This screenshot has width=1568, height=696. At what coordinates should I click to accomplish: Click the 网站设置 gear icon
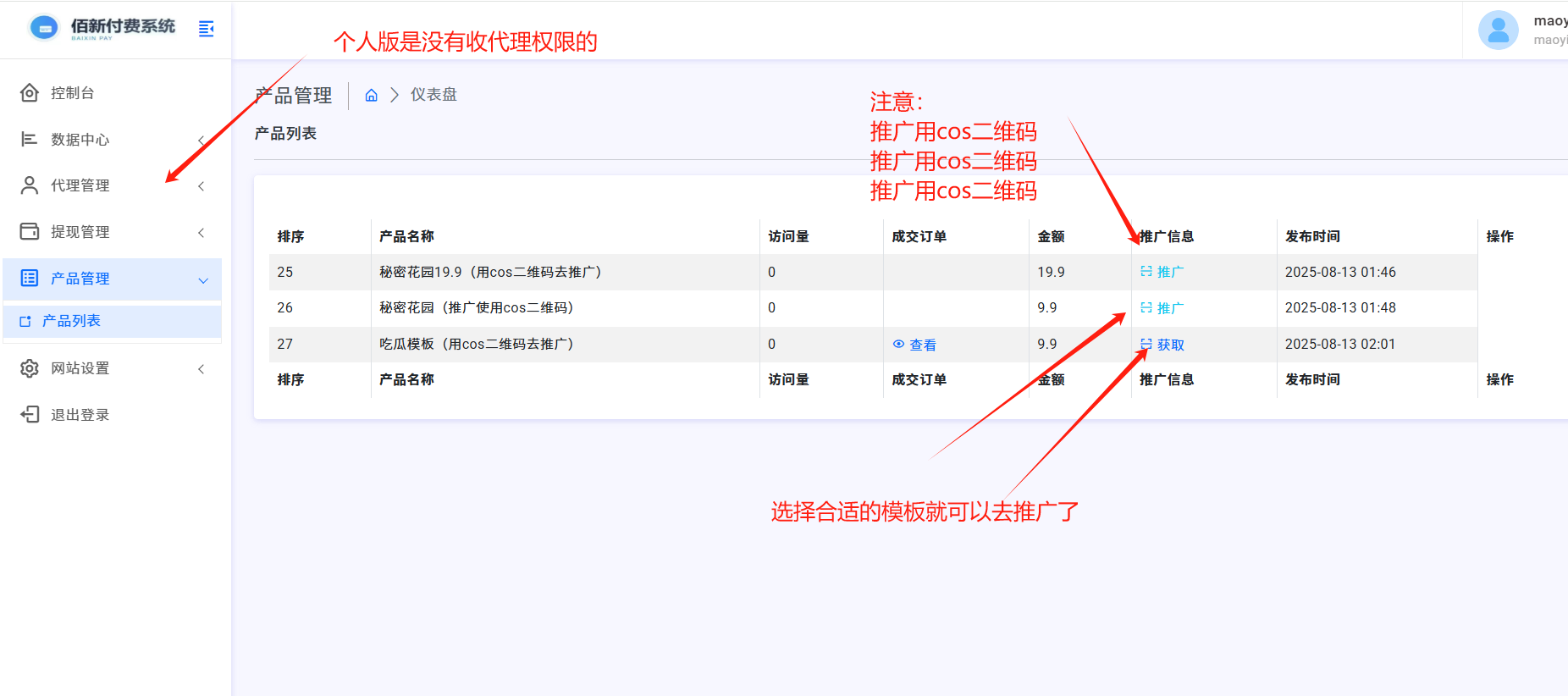(30, 368)
